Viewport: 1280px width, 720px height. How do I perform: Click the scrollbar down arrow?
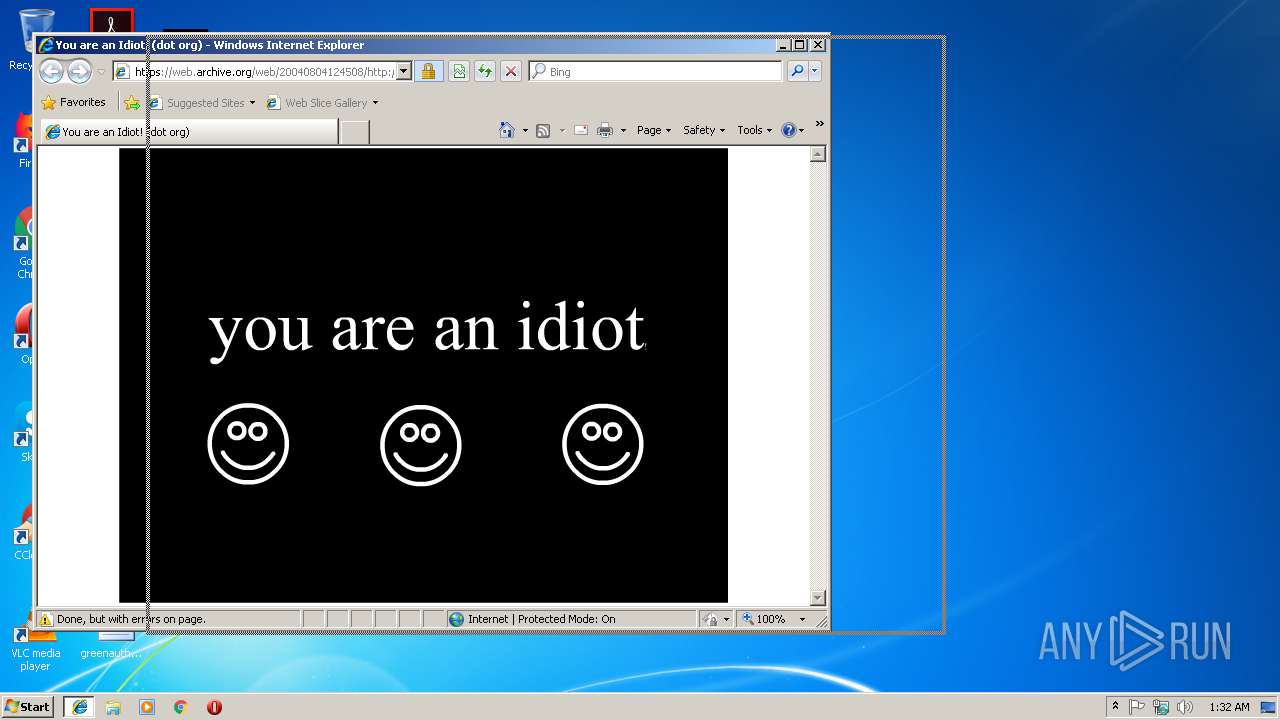coord(818,598)
